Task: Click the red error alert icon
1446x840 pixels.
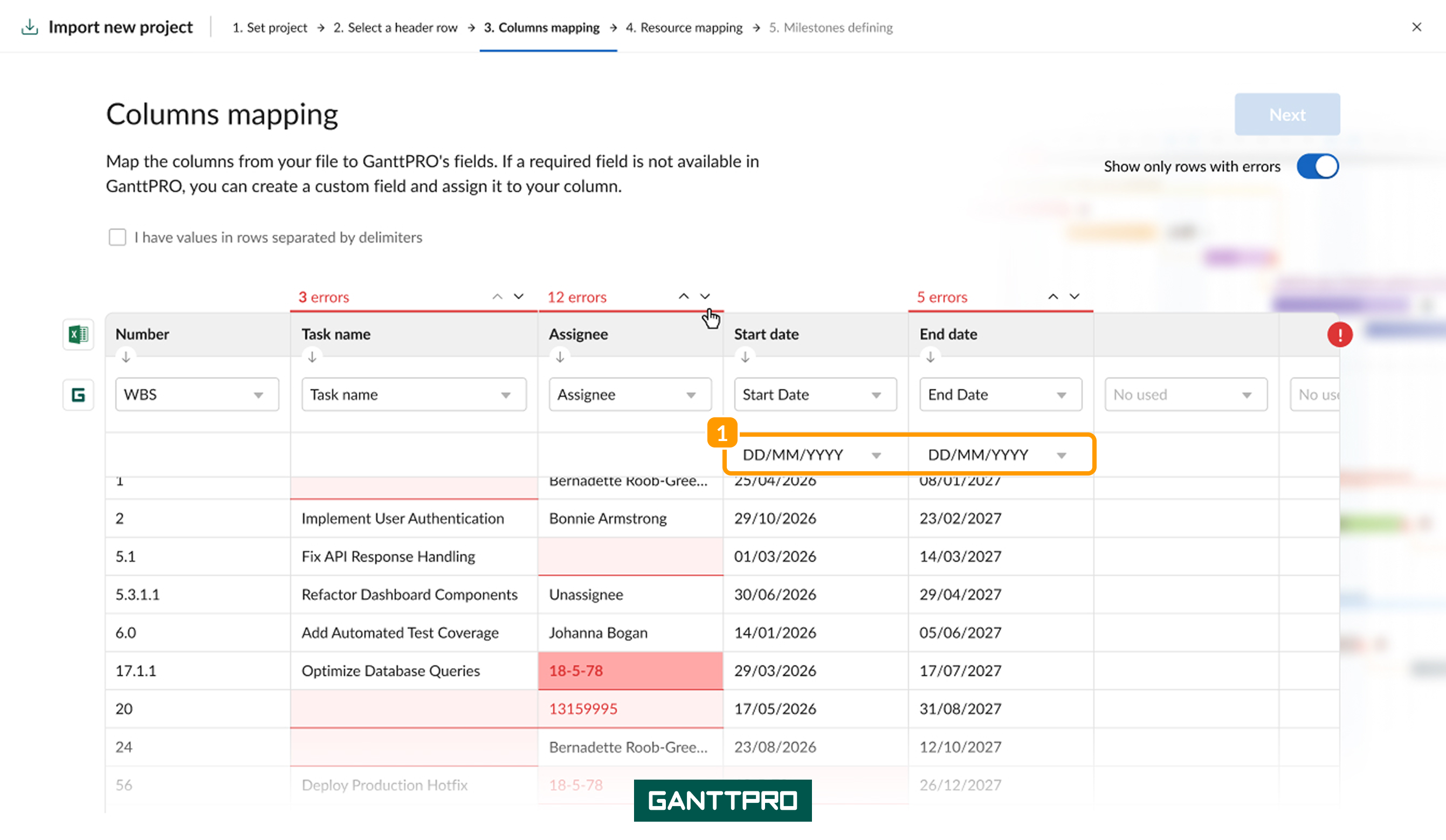Action: tap(1339, 334)
